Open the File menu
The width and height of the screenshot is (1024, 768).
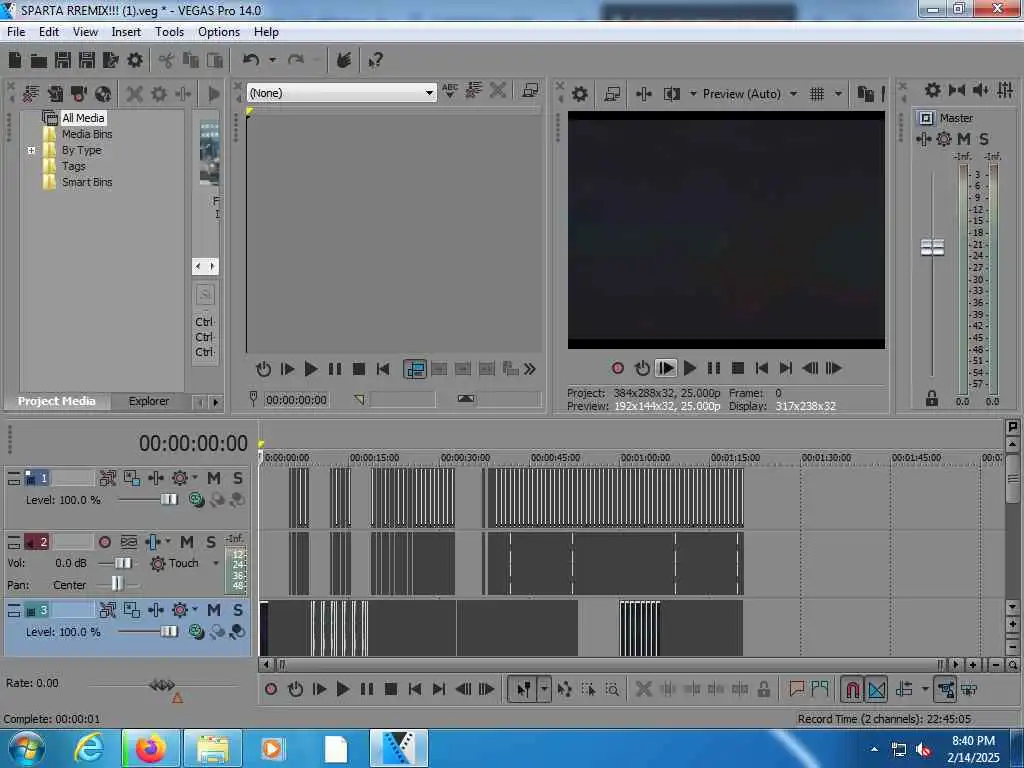point(16,32)
